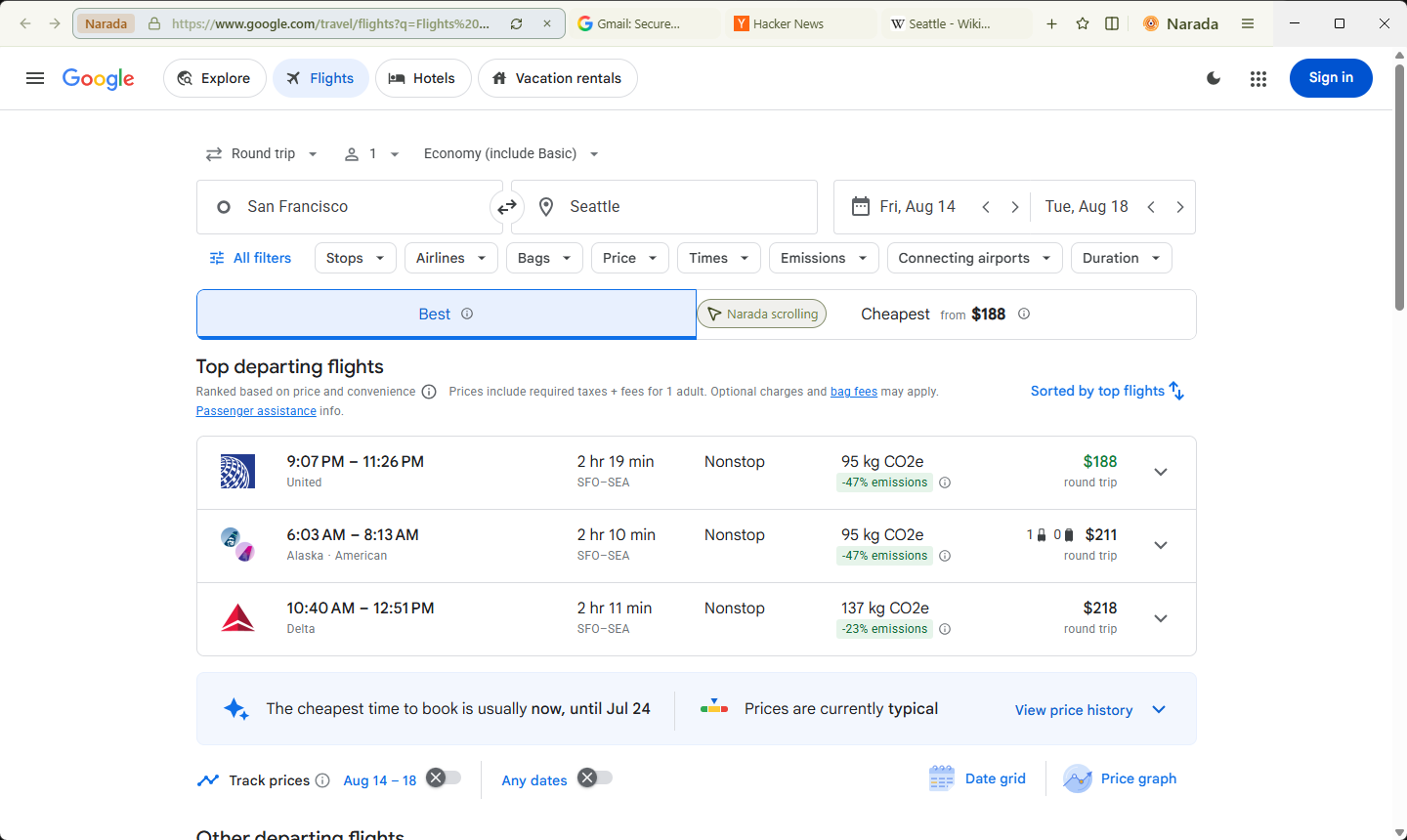Open Airlines filter dropdown
The width and height of the screenshot is (1407, 840).
[451, 258]
